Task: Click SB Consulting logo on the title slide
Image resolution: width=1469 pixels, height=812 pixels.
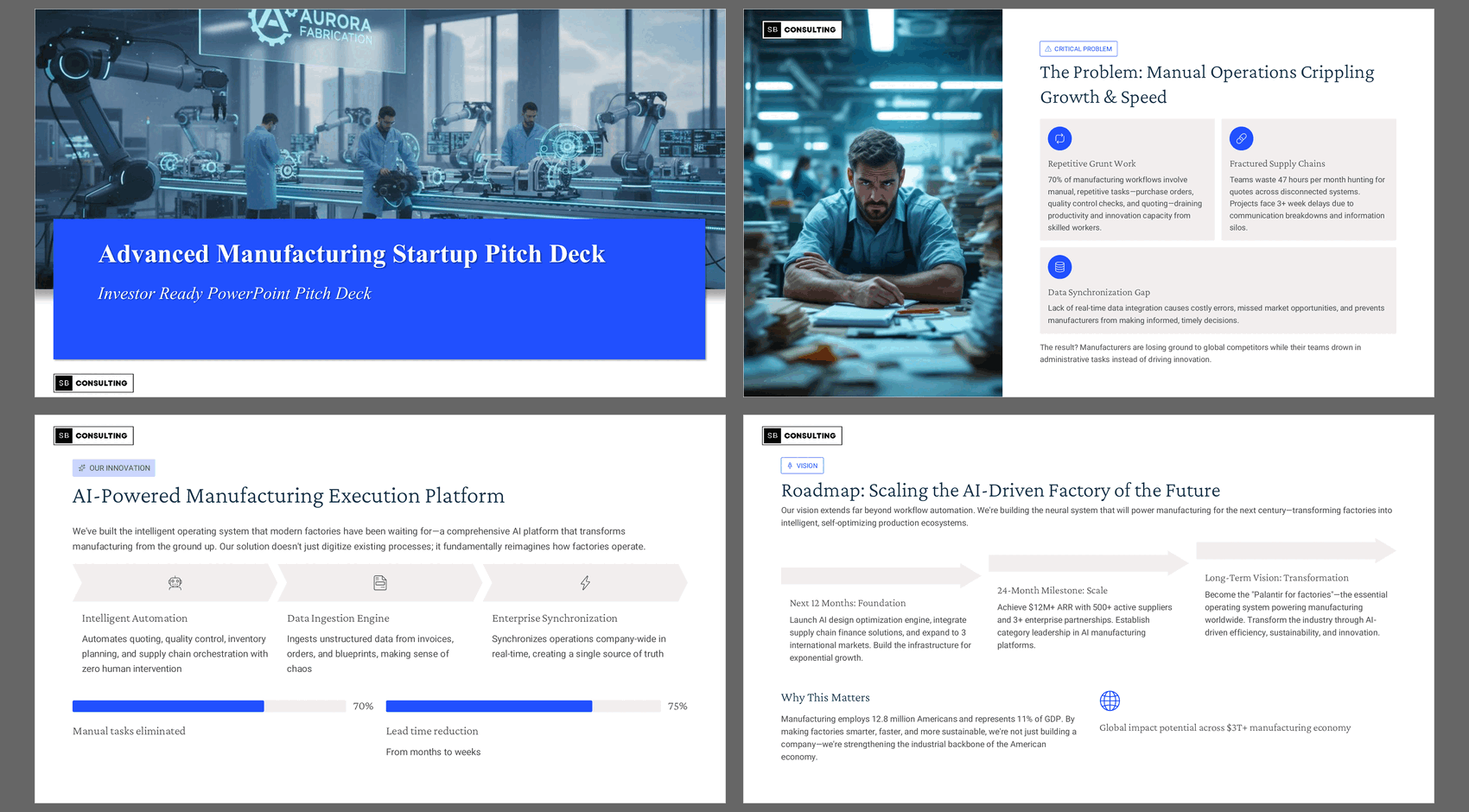Action: click(93, 383)
